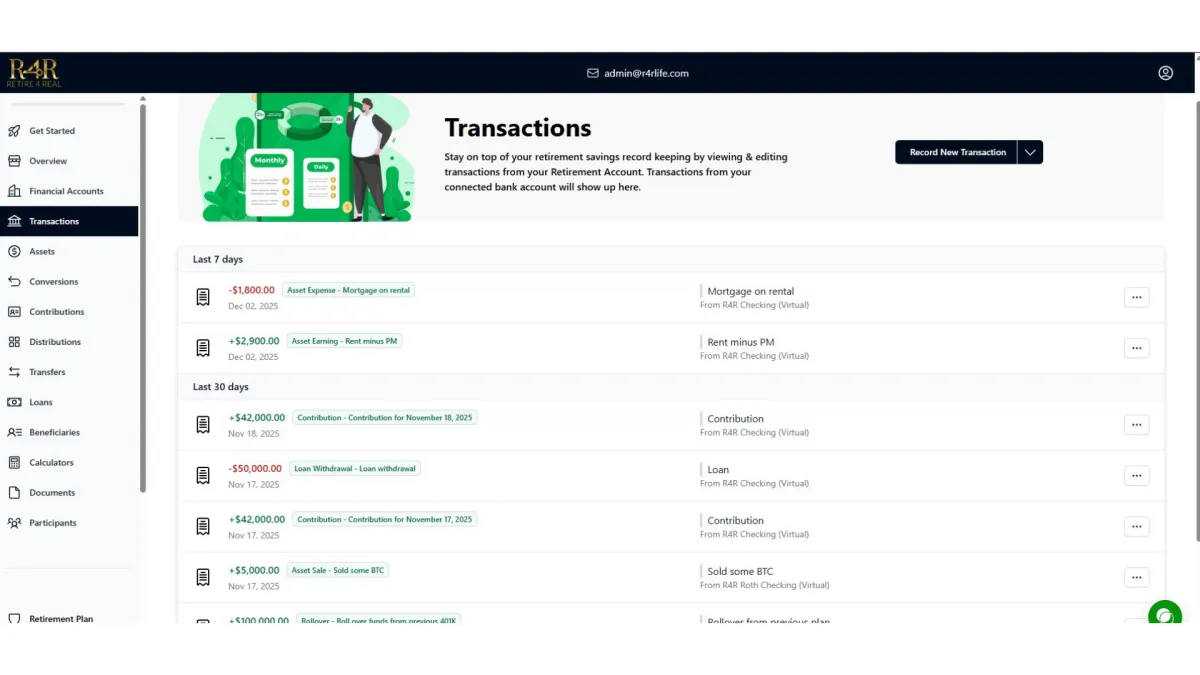Click the Assets dollar-circle icon

(x=14, y=251)
